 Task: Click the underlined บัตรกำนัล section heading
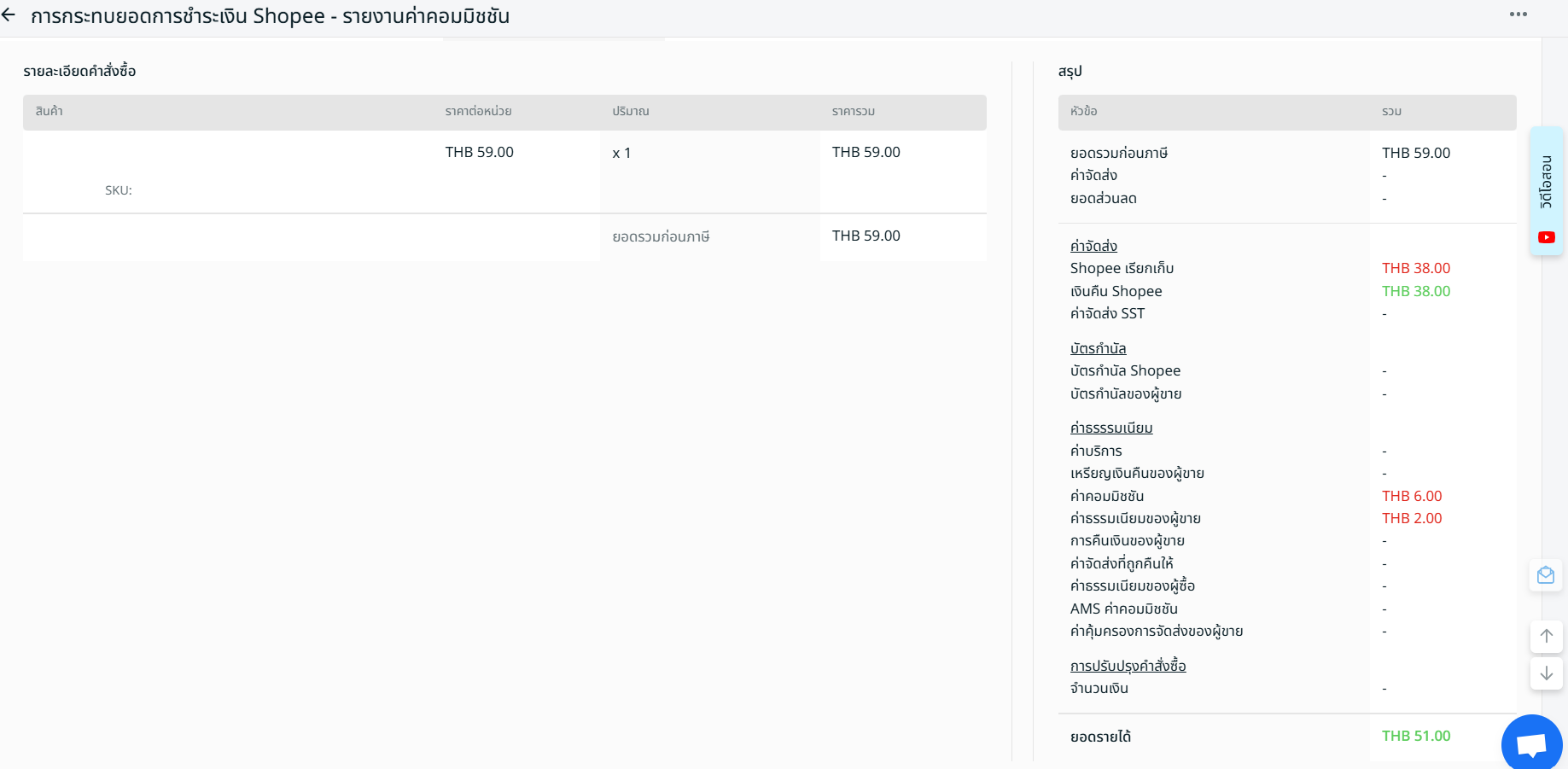(x=1098, y=348)
